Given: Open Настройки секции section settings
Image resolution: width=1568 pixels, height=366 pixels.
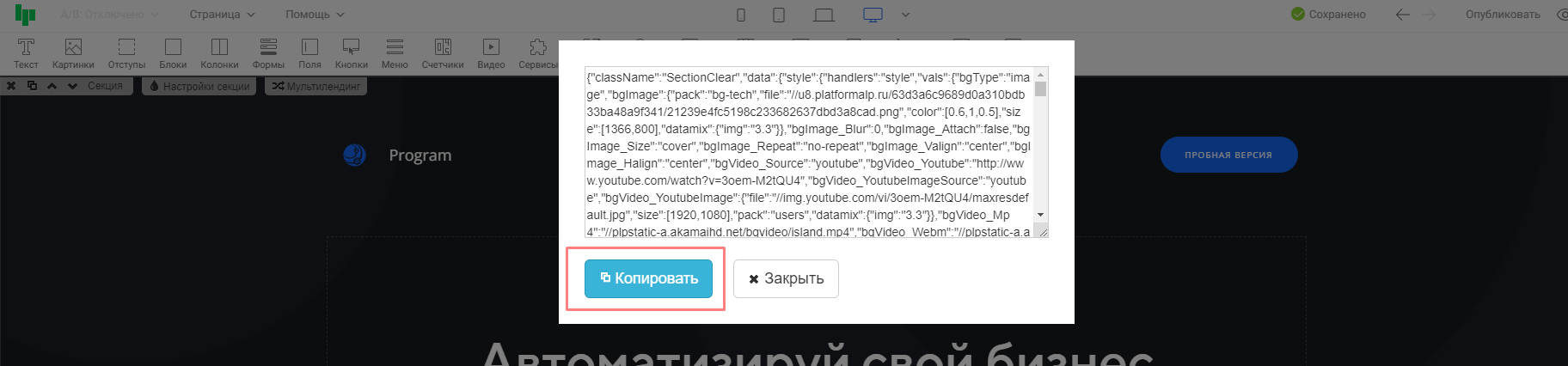Looking at the screenshot, I should pos(199,86).
